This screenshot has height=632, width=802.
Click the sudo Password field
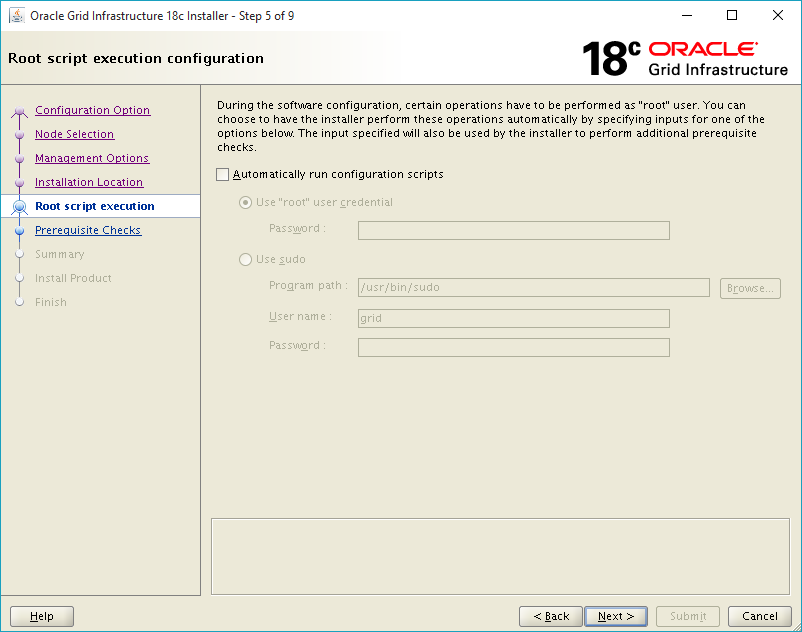coord(514,347)
